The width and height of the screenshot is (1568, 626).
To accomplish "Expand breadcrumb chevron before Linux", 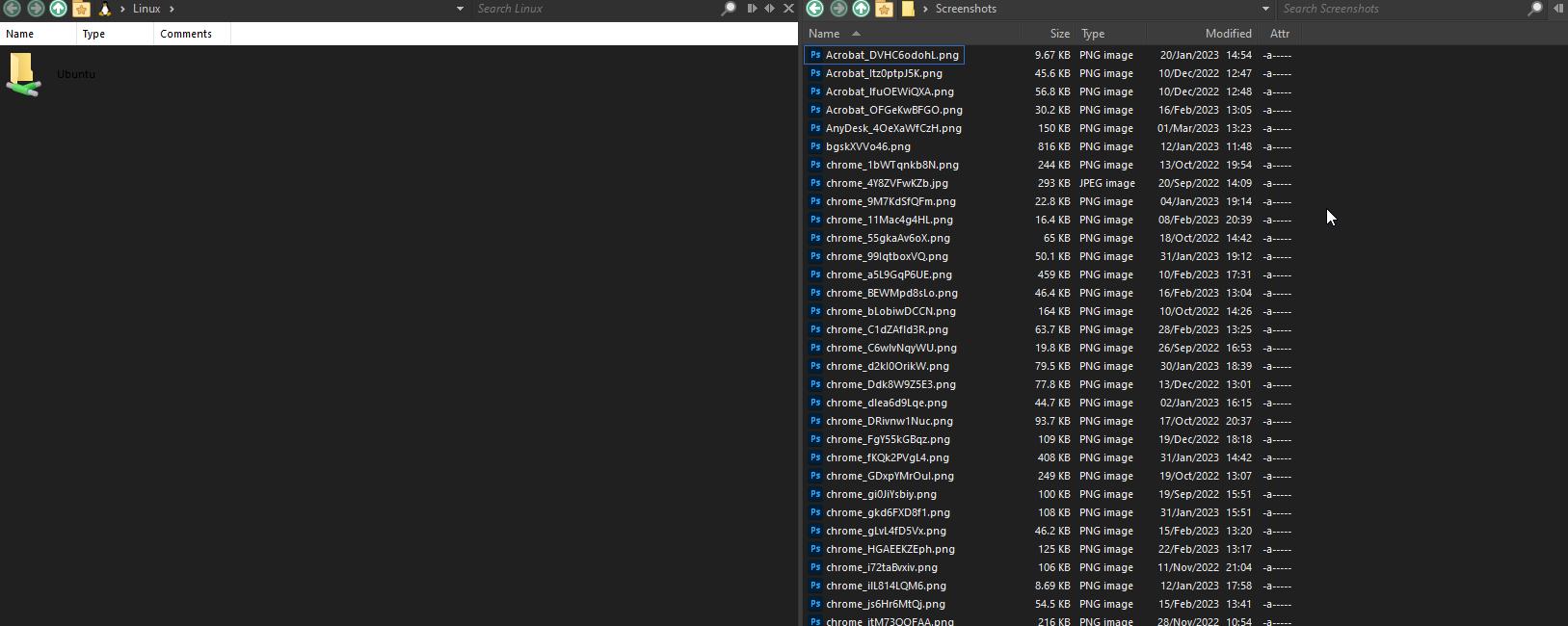I will click(122, 9).
